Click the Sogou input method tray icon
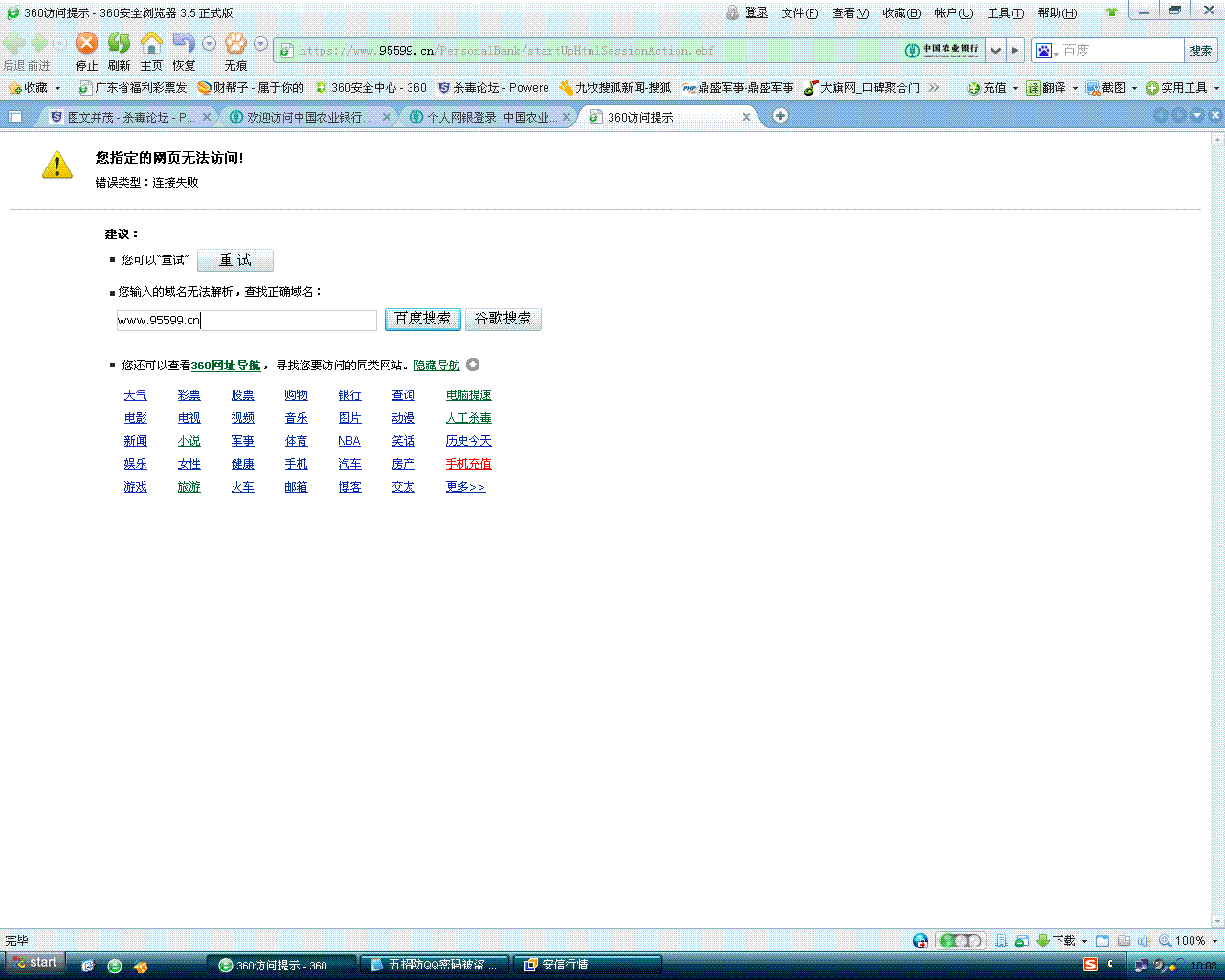Image resolution: width=1225 pixels, height=980 pixels. [x=1090, y=965]
